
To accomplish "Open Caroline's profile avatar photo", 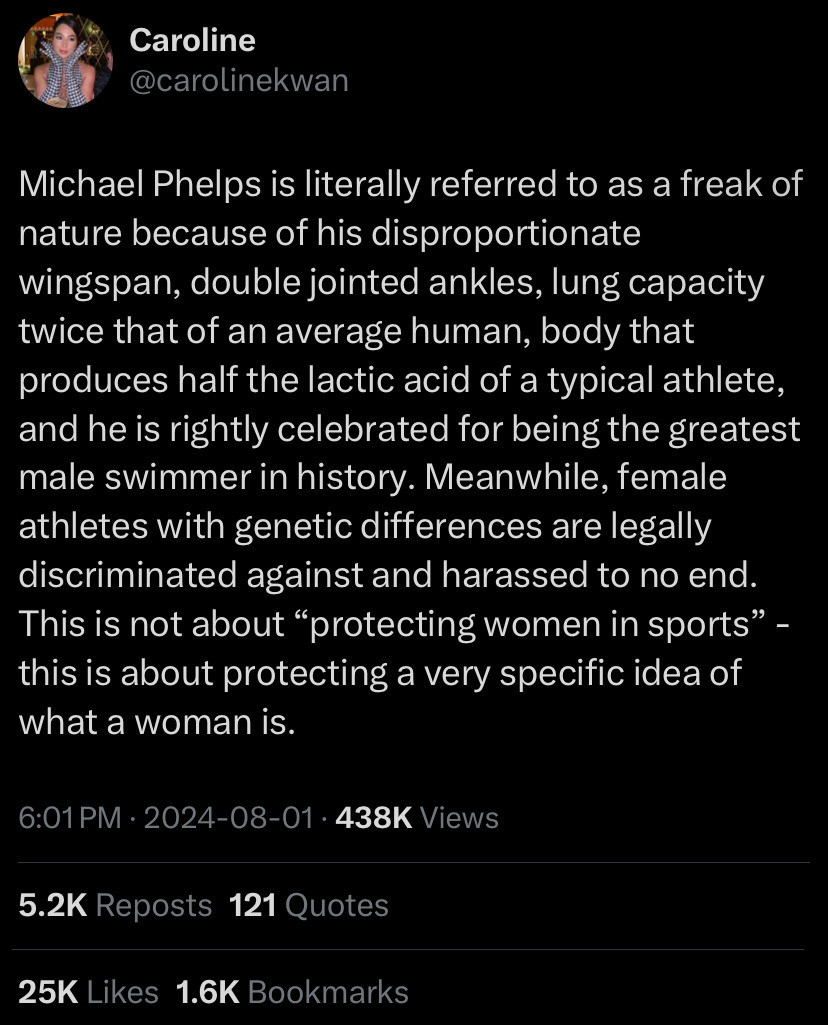I will [x=65, y=61].
